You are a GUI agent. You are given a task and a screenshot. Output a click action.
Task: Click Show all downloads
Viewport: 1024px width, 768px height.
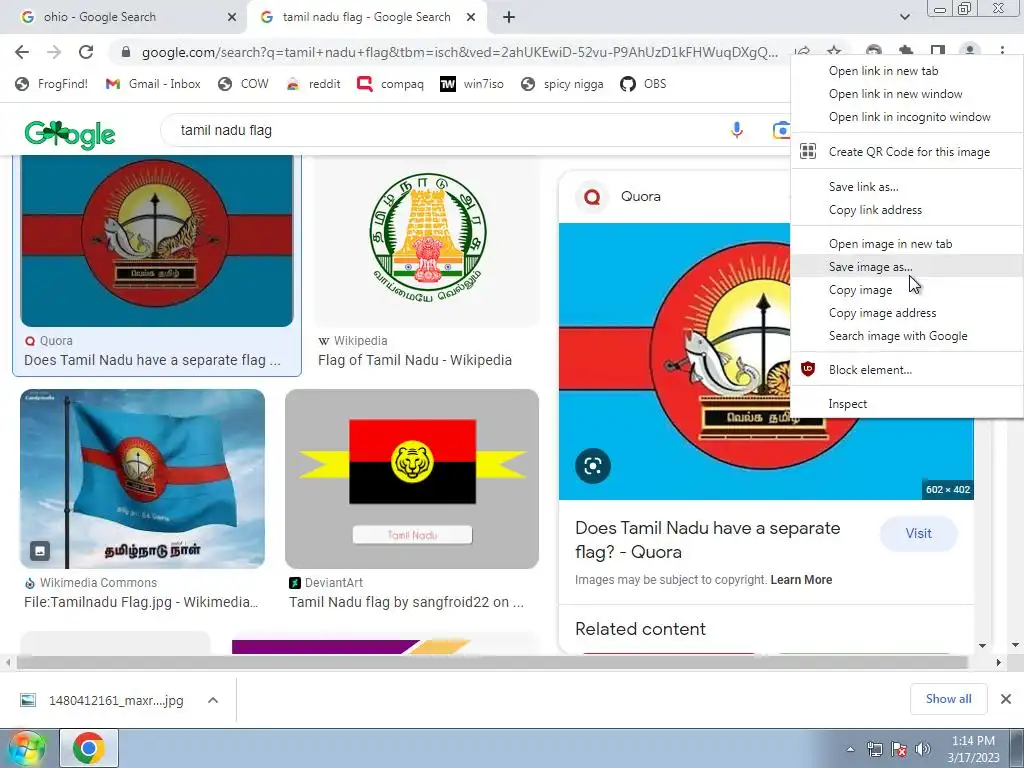point(948,699)
